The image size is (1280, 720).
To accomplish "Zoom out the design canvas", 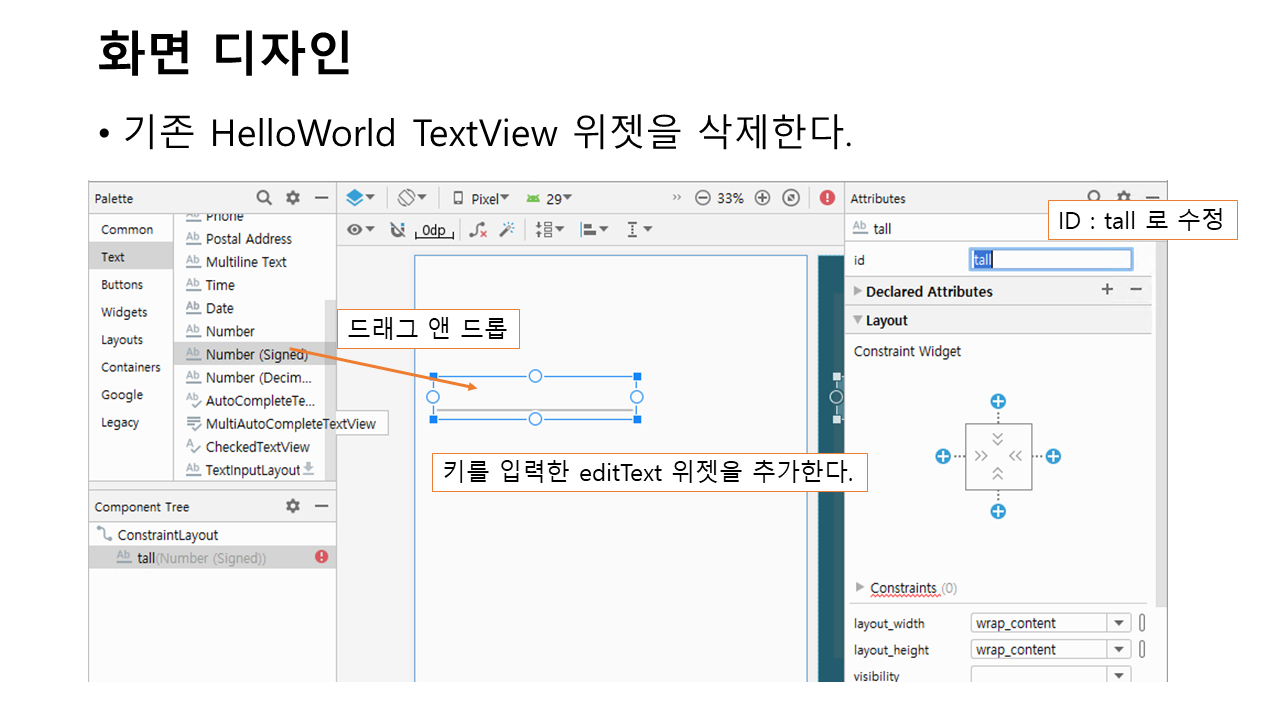I will point(702,198).
